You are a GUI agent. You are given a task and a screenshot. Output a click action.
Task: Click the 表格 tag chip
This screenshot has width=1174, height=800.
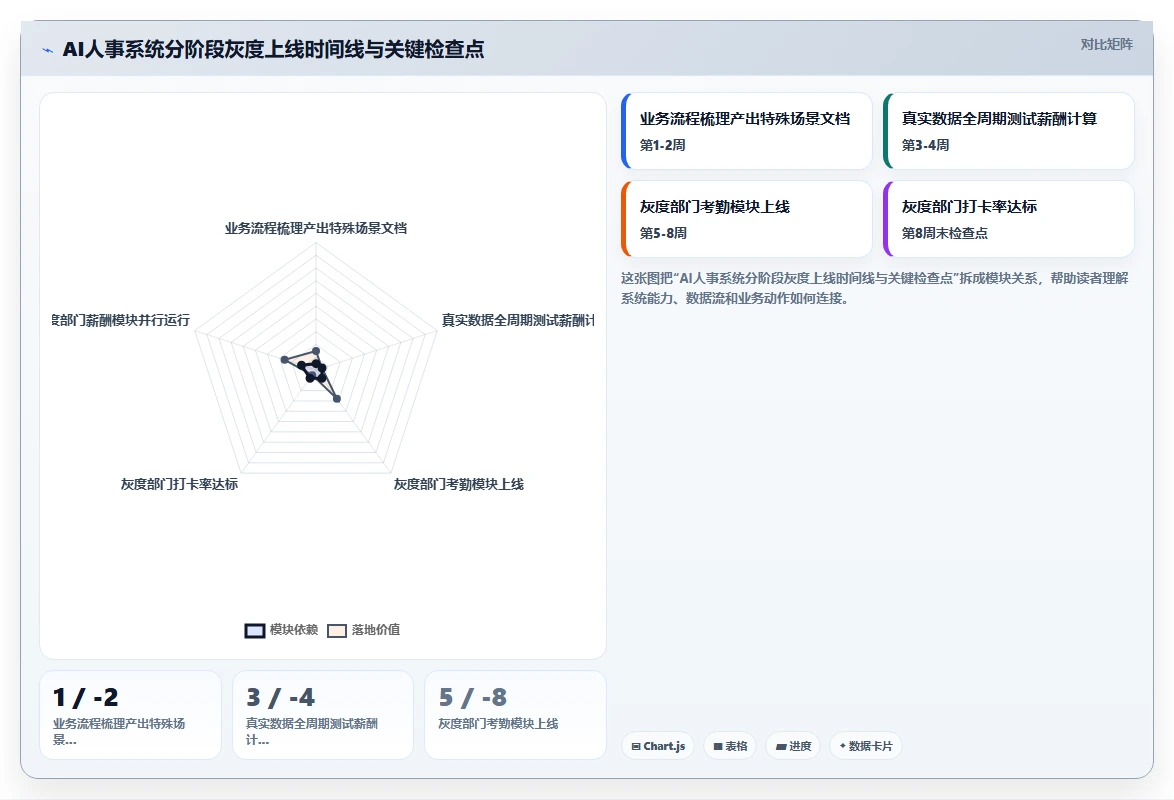coord(730,746)
